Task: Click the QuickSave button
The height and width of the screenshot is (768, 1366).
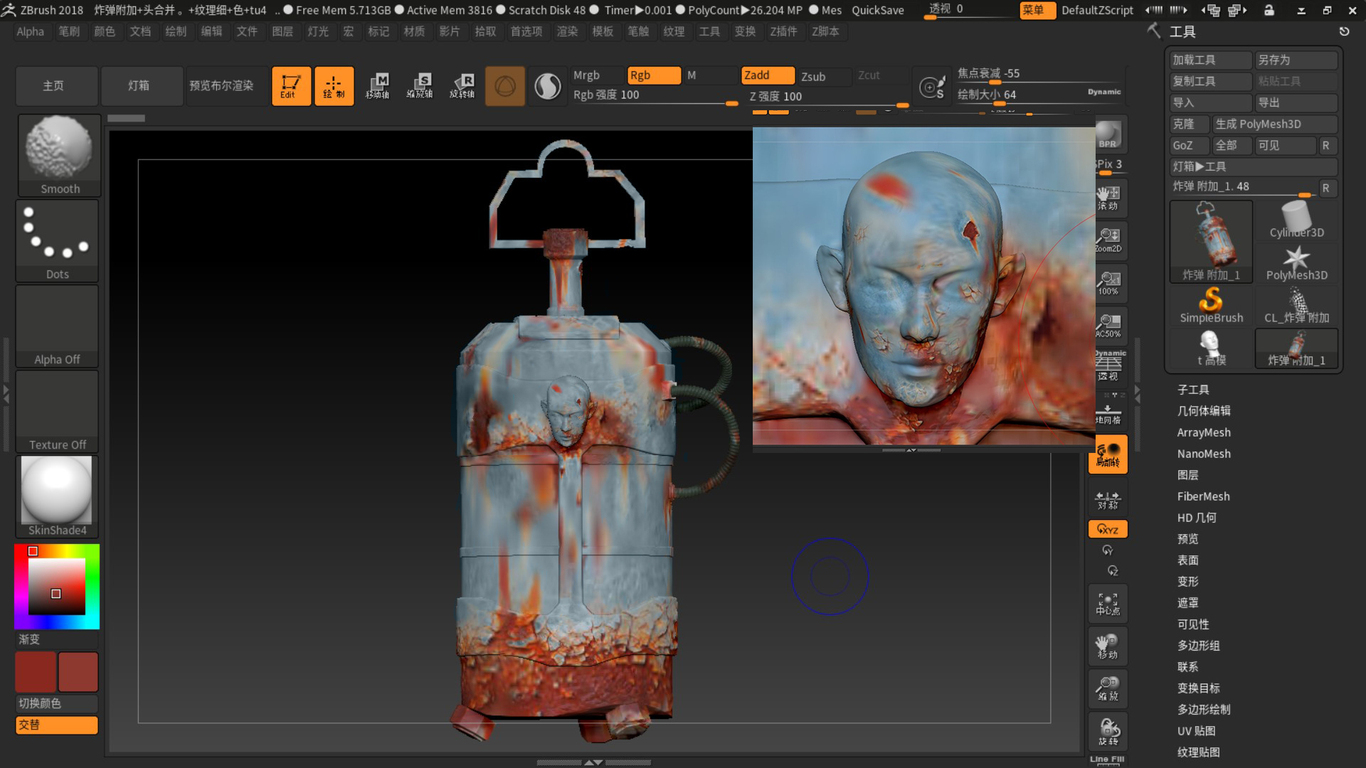Action: [x=878, y=10]
